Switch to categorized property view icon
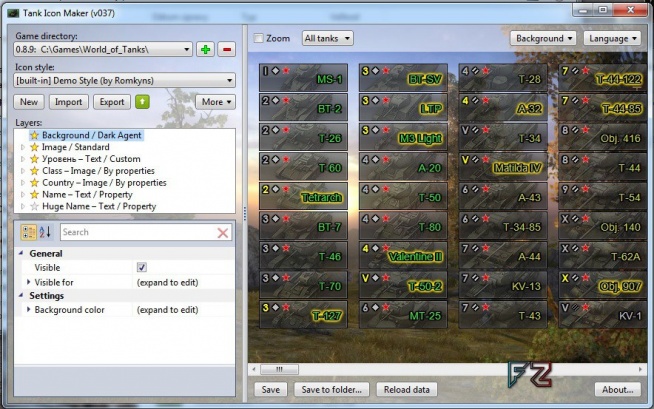The image size is (654, 409). [x=28, y=232]
